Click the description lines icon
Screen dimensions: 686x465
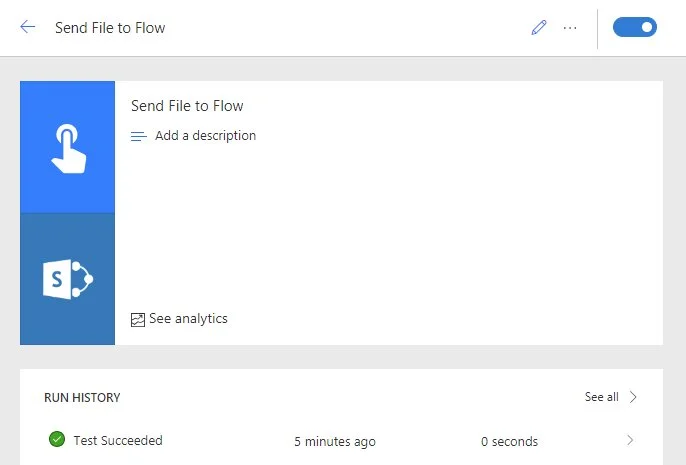point(139,136)
